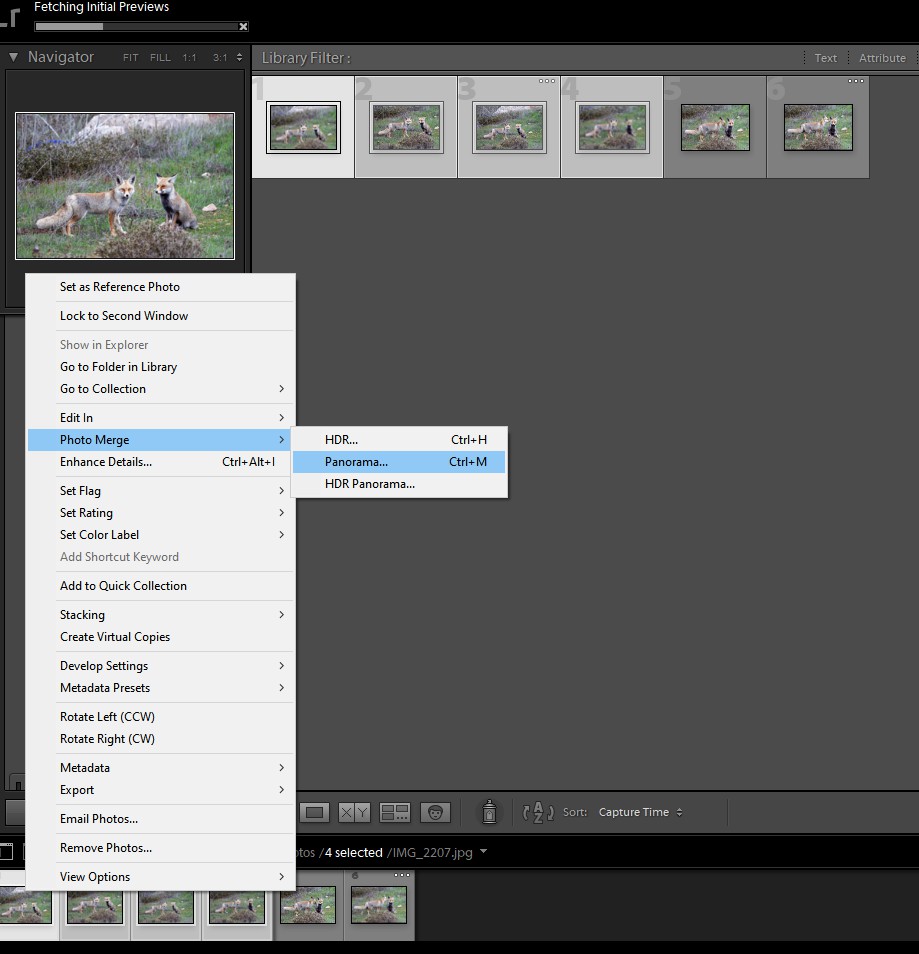
Task: Set Navigator zoom to FIT
Action: (130, 58)
